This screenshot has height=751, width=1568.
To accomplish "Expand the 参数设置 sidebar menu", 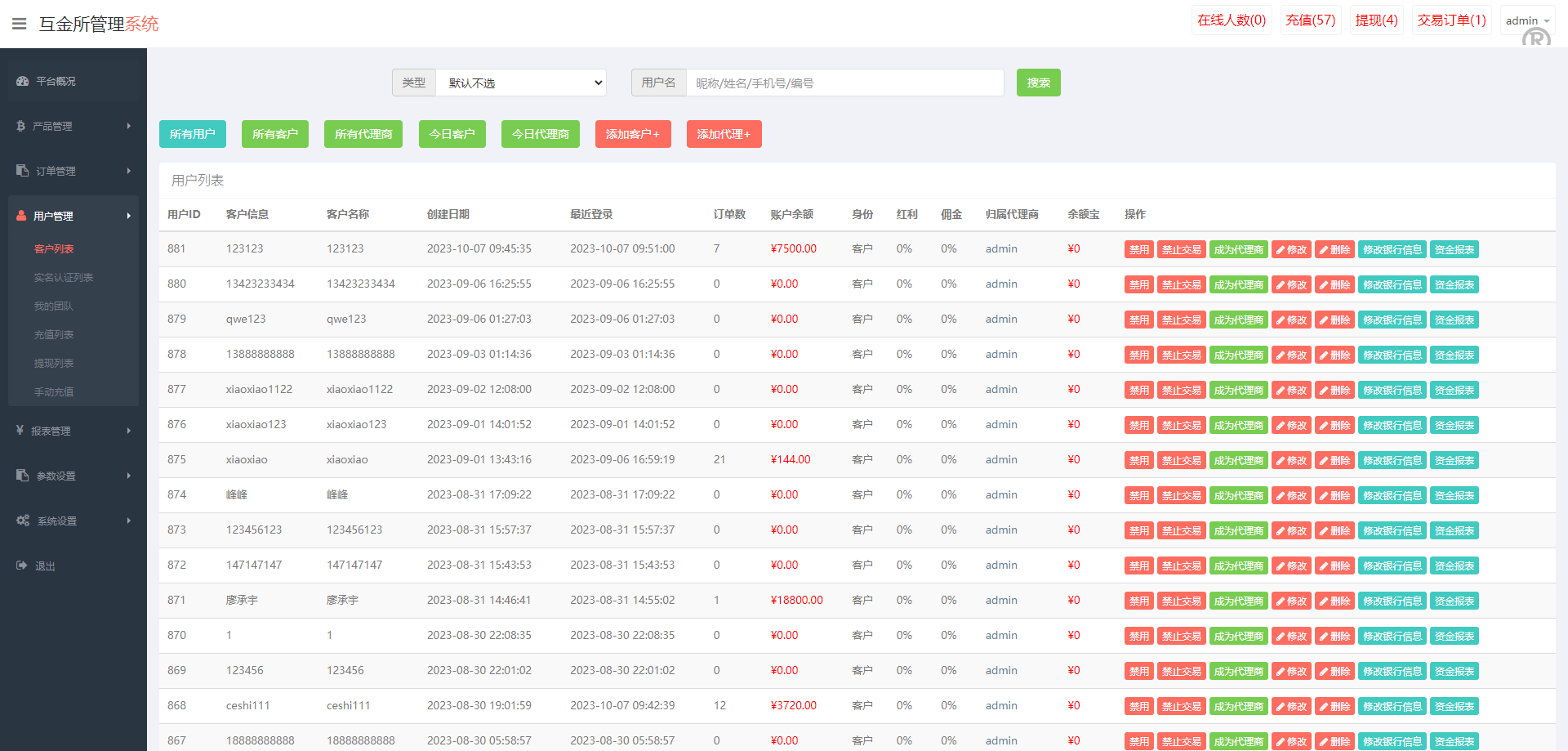I will (x=73, y=476).
